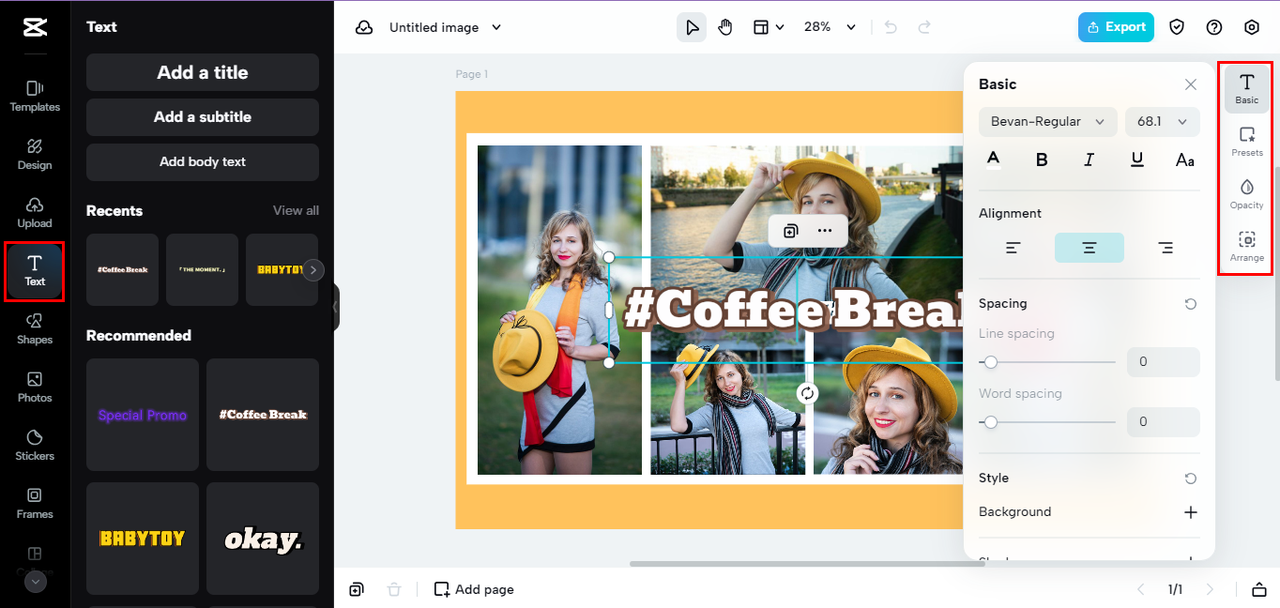The width and height of the screenshot is (1280, 608).
Task: Toggle underline formatting
Action: (x=1137, y=159)
